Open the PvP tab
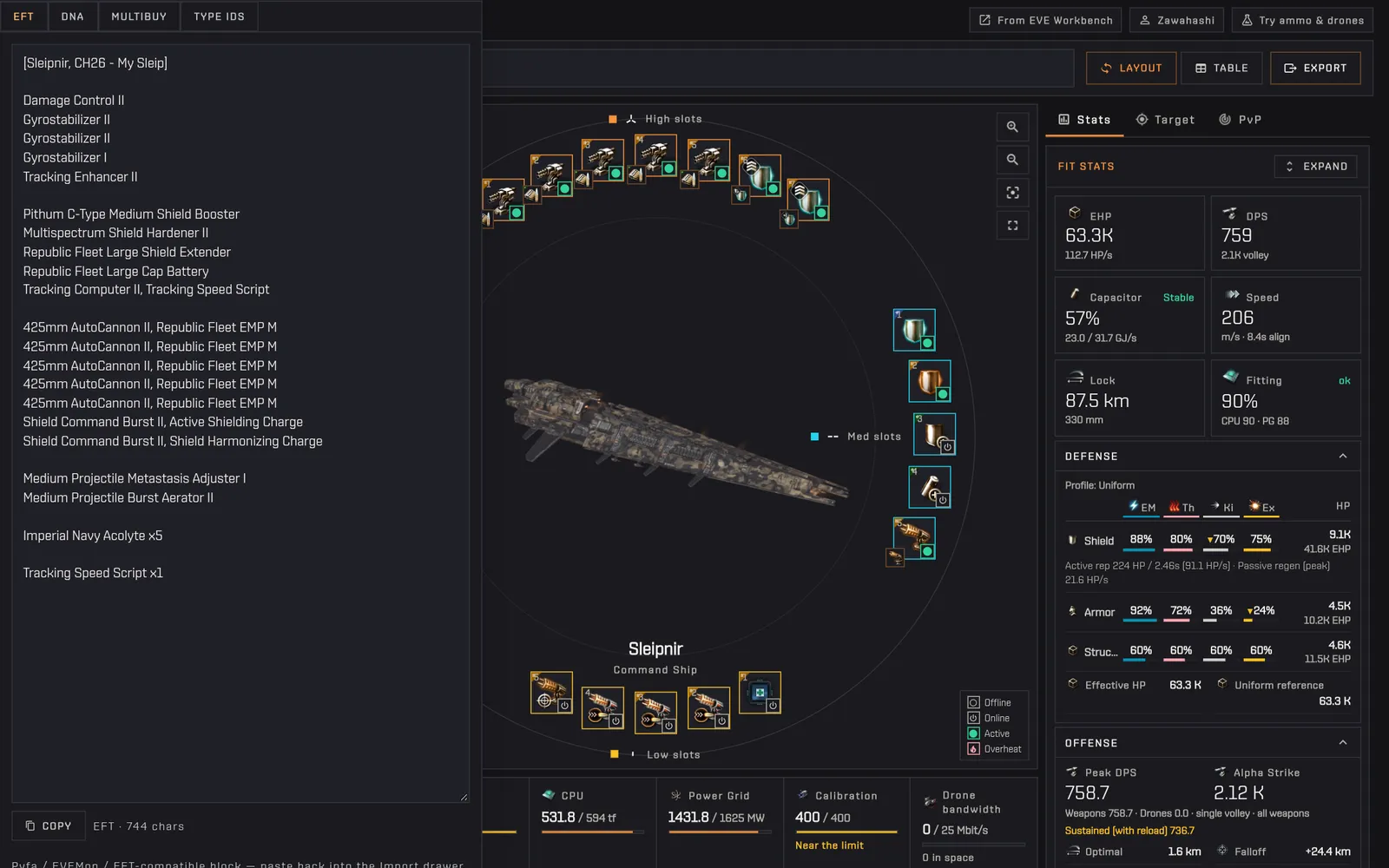 [x=1241, y=120]
